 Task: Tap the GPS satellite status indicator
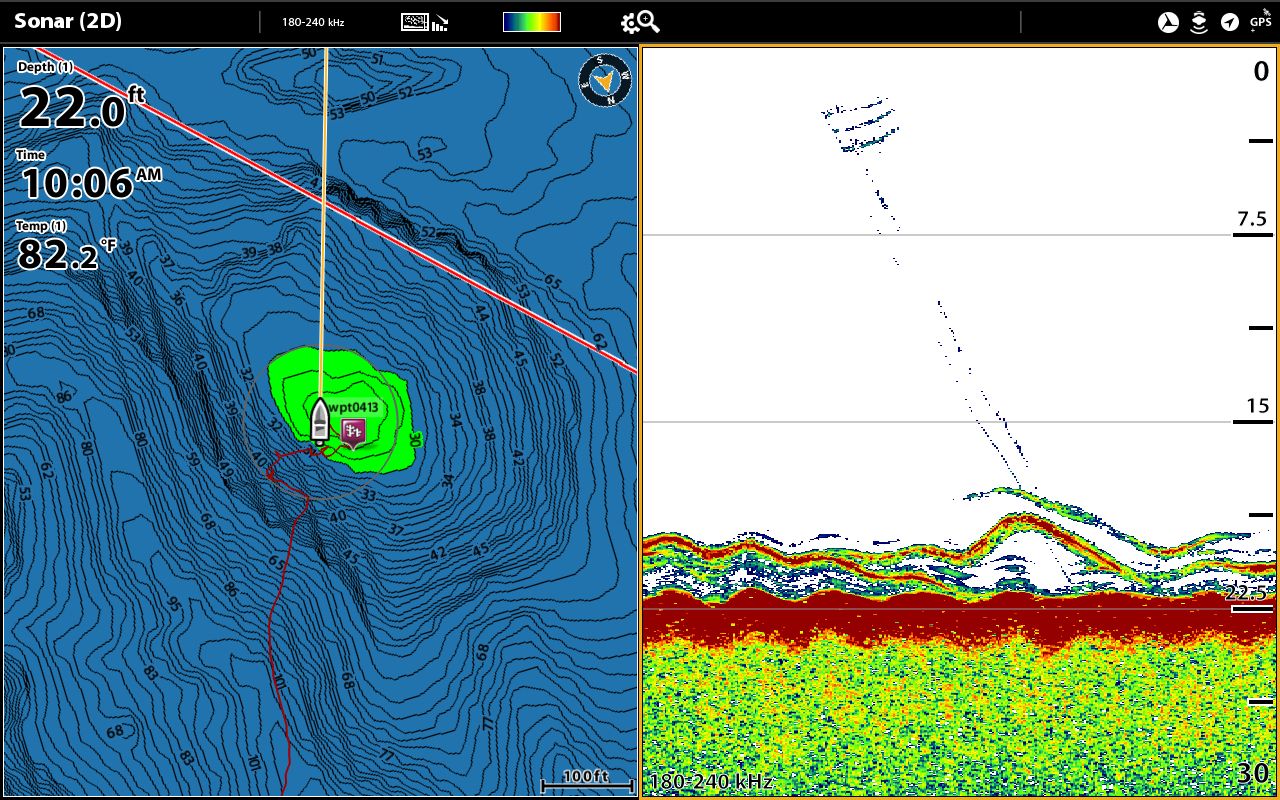[x=1261, y=20]
